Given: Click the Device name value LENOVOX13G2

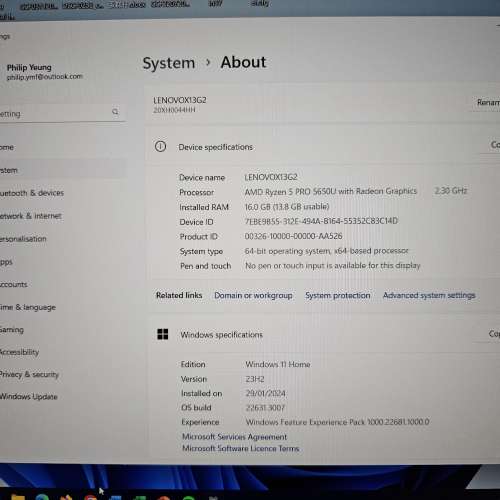Looking at the screenshot, I should [x=271, y=177].
